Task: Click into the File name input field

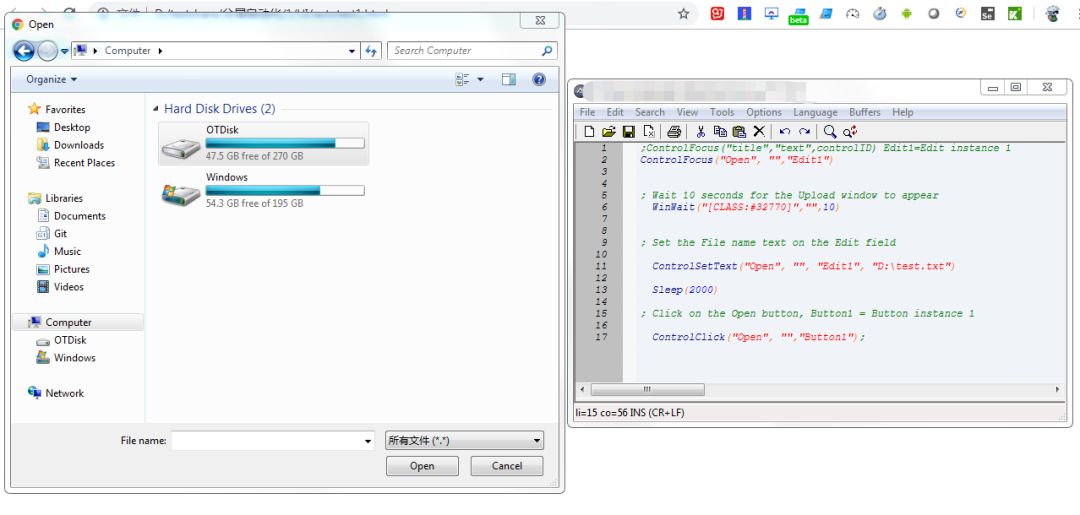Action: point(266,440)
